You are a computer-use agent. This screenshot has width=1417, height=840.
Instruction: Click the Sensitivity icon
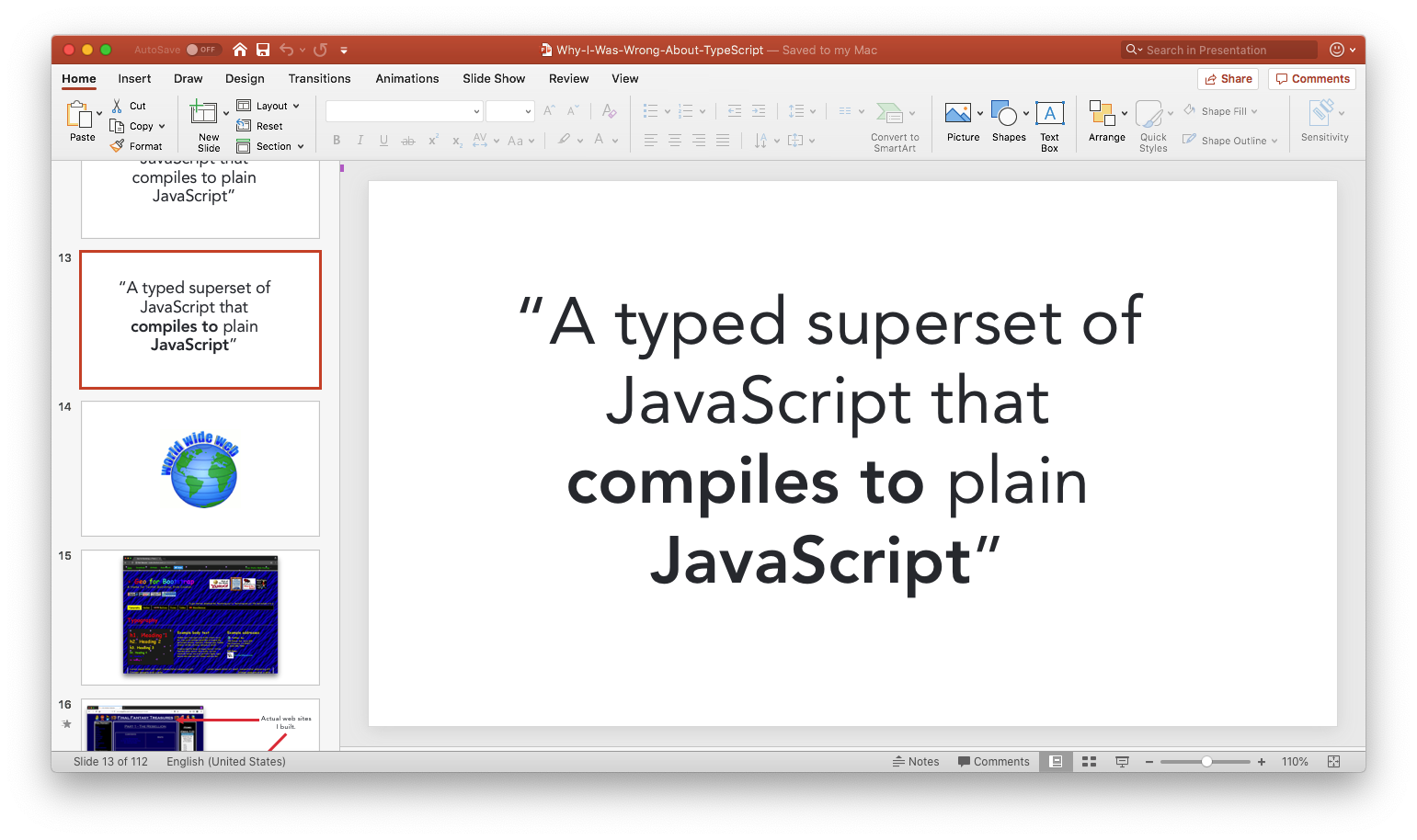[x=1322, y=113]
